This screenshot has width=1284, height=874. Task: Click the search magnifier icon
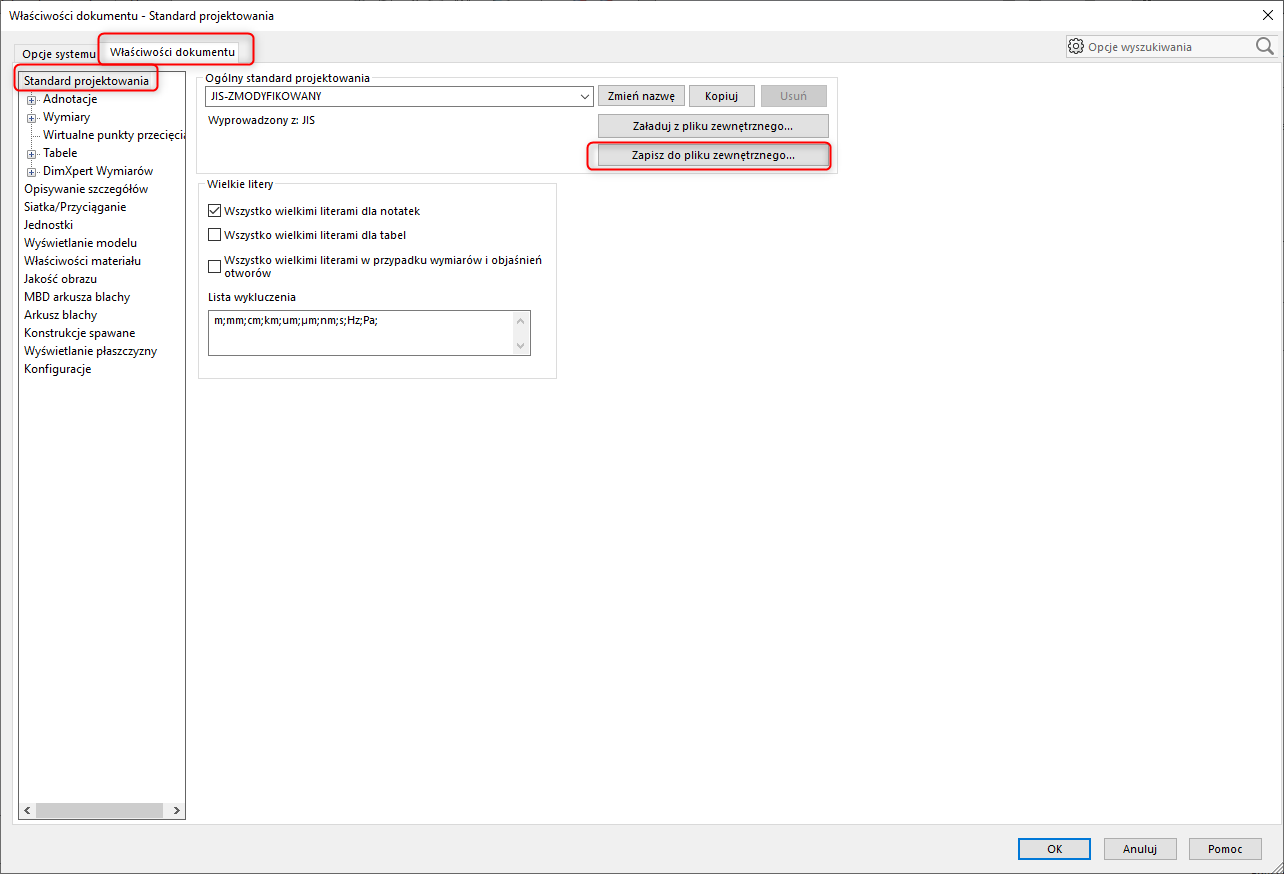pos(1264,46)
